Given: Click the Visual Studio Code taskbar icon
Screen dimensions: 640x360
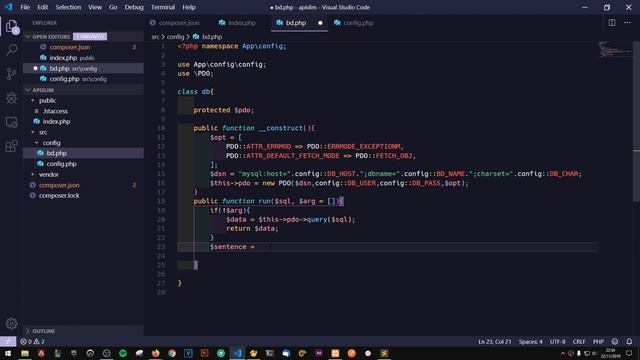Looking at the screenshot, I should tap(237, 353).
